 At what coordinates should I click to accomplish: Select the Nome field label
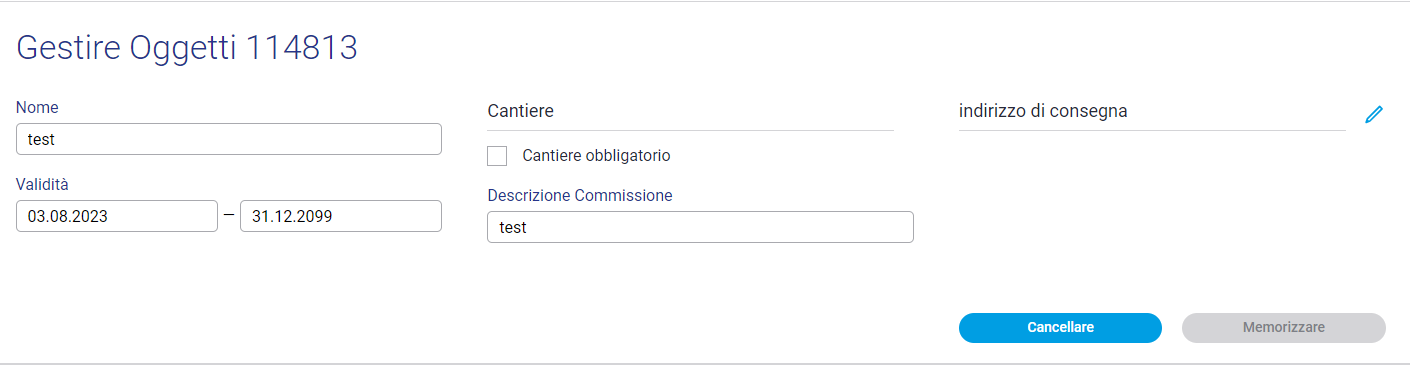coord(37,107)
